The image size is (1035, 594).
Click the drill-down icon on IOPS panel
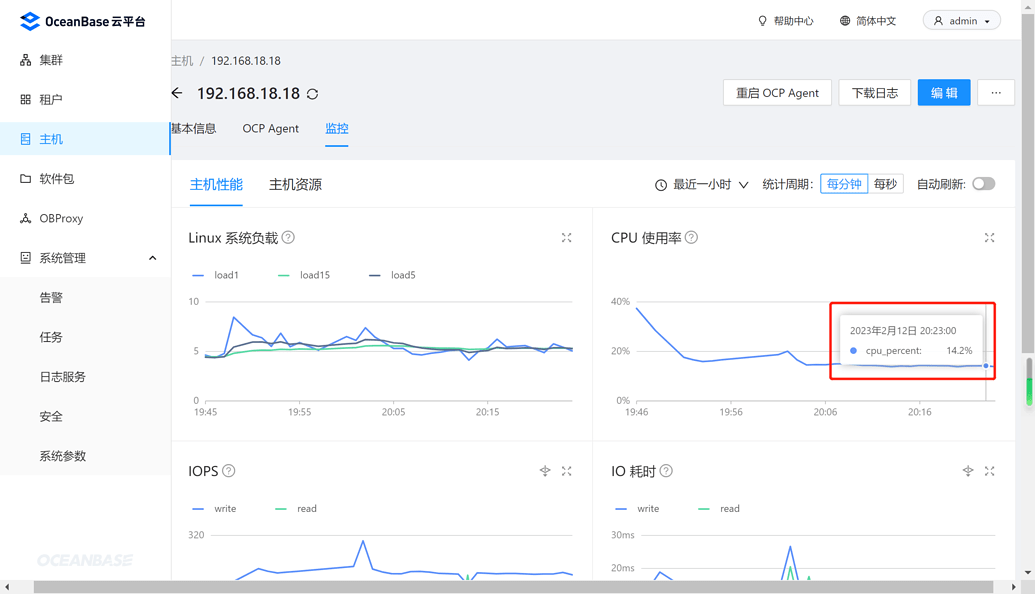click(545, 471)
